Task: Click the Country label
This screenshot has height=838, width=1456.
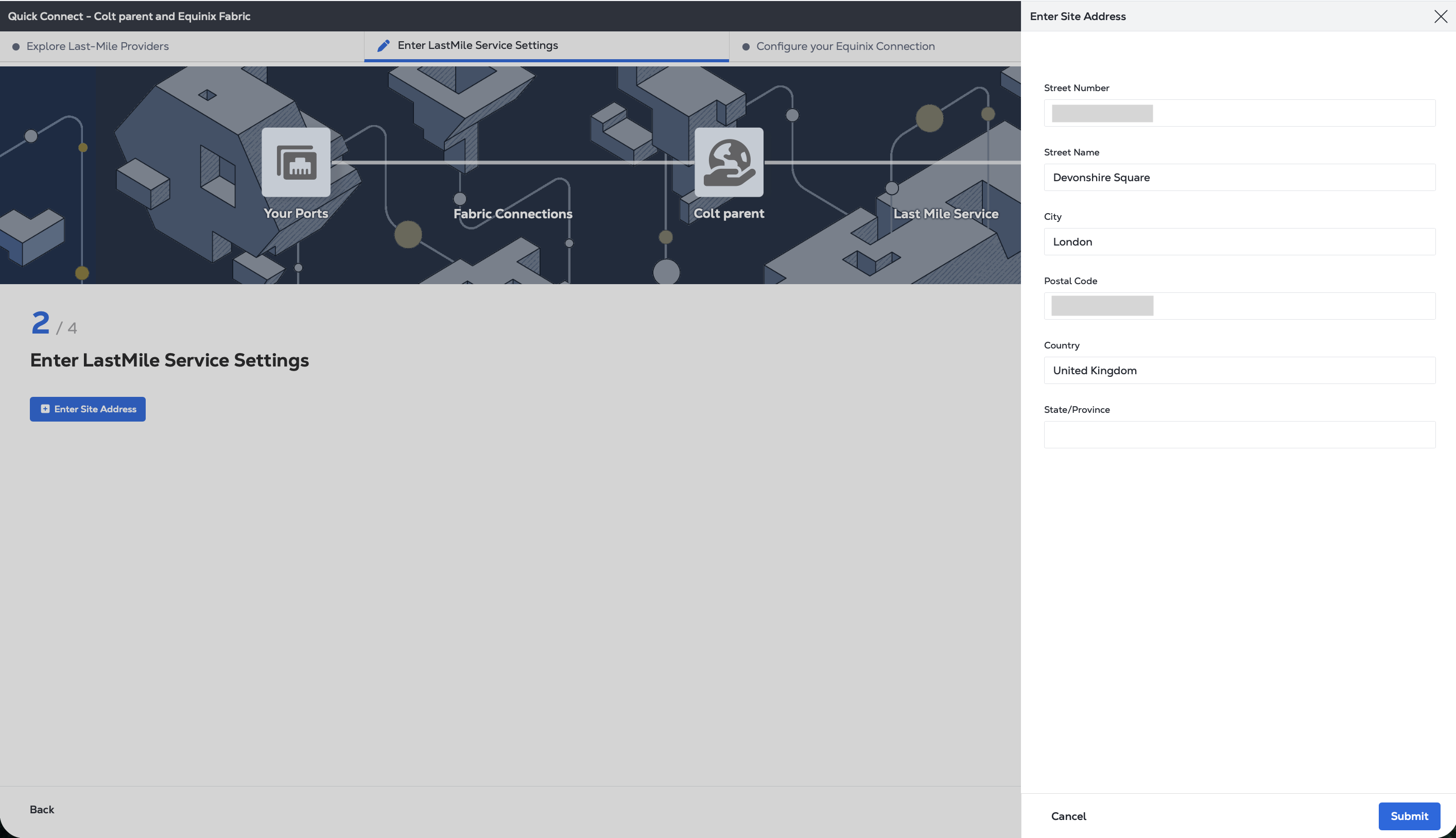Action: click(1061, 345)
